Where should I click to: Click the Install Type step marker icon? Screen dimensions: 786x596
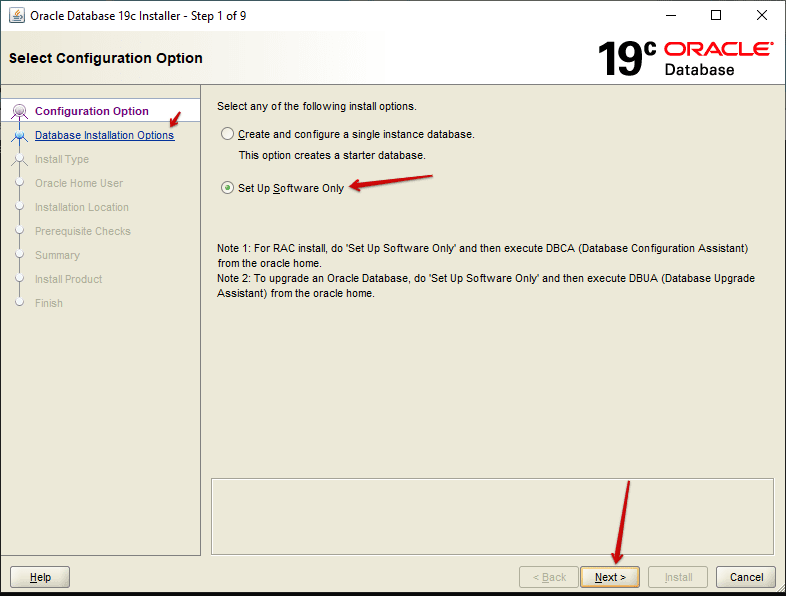tap(20, 159)
